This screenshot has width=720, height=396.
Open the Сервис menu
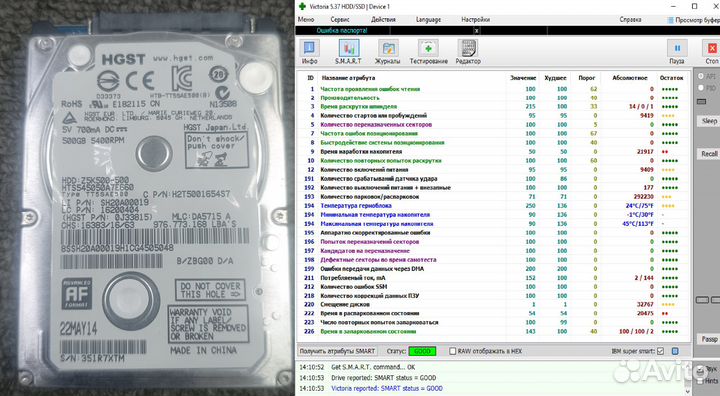pos(340,20)
